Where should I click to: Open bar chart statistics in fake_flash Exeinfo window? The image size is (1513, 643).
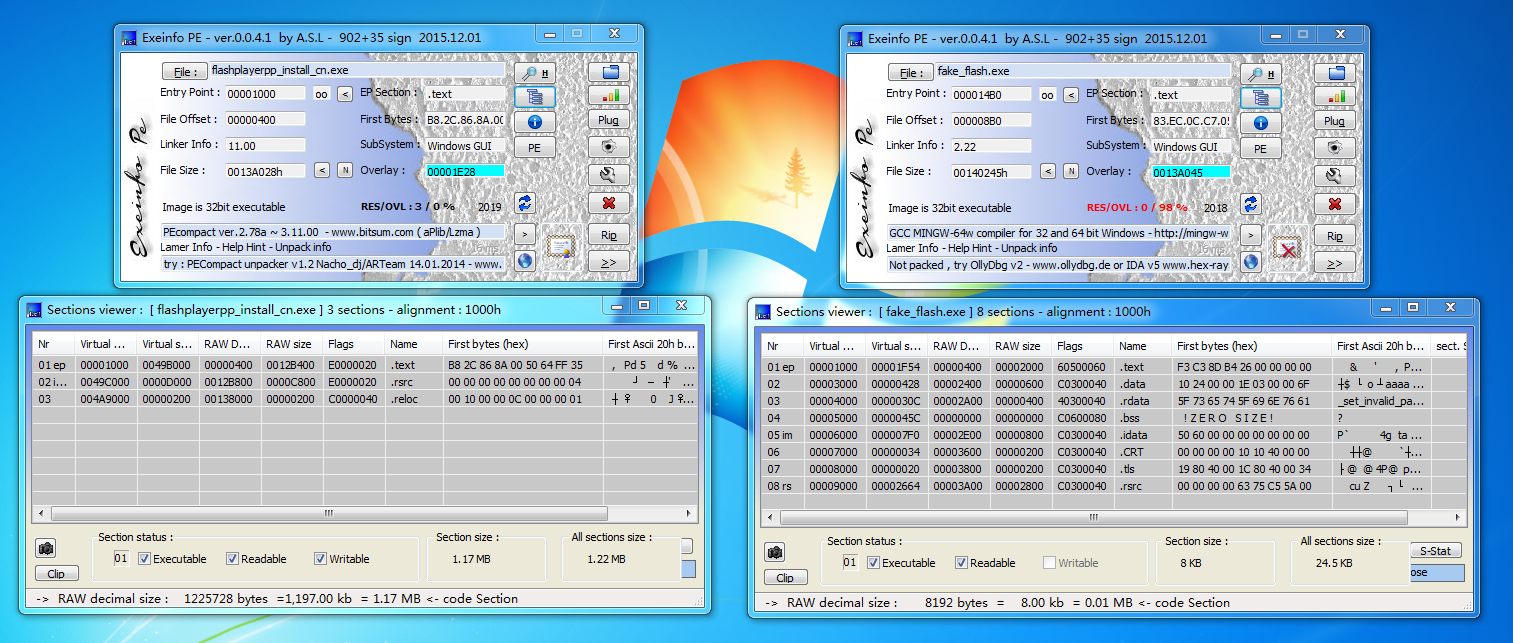(x=1334, y=97)
